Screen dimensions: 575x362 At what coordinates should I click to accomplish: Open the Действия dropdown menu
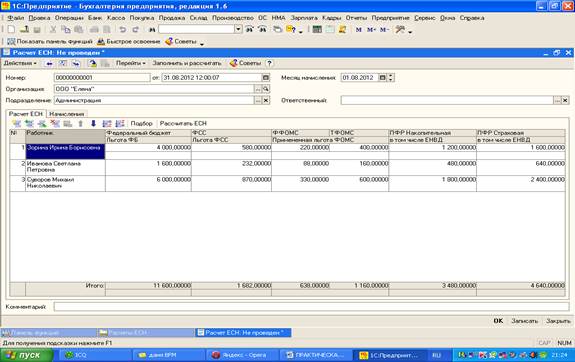[20, 63]
